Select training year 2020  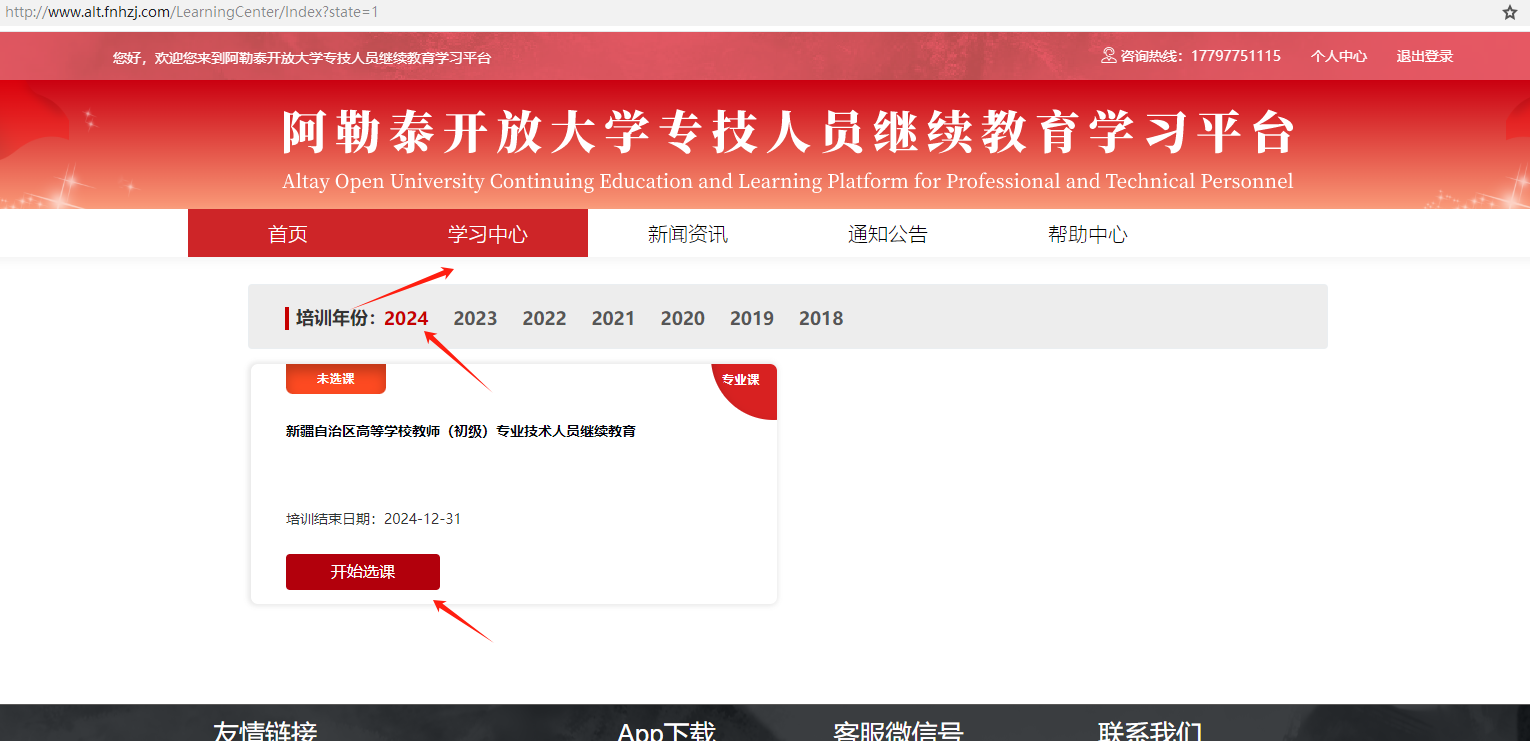click(682, 318)
